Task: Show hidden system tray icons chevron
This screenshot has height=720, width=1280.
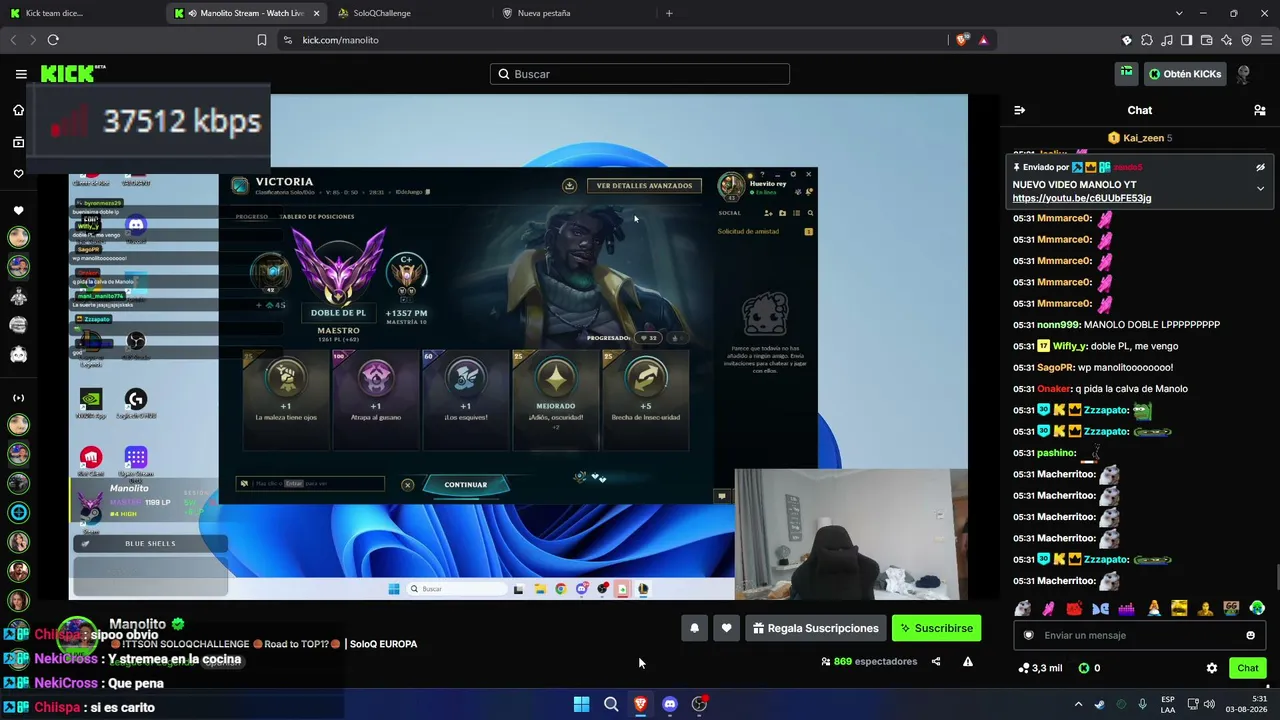Action: pyautogui.click(x=1078, y=704)
